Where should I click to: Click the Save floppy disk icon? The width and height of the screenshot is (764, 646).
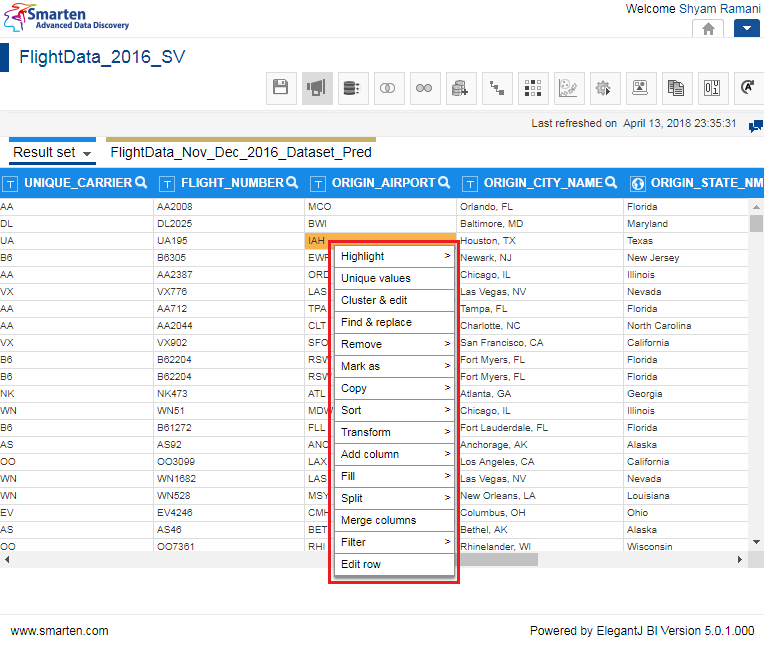[x=281, y=88]
